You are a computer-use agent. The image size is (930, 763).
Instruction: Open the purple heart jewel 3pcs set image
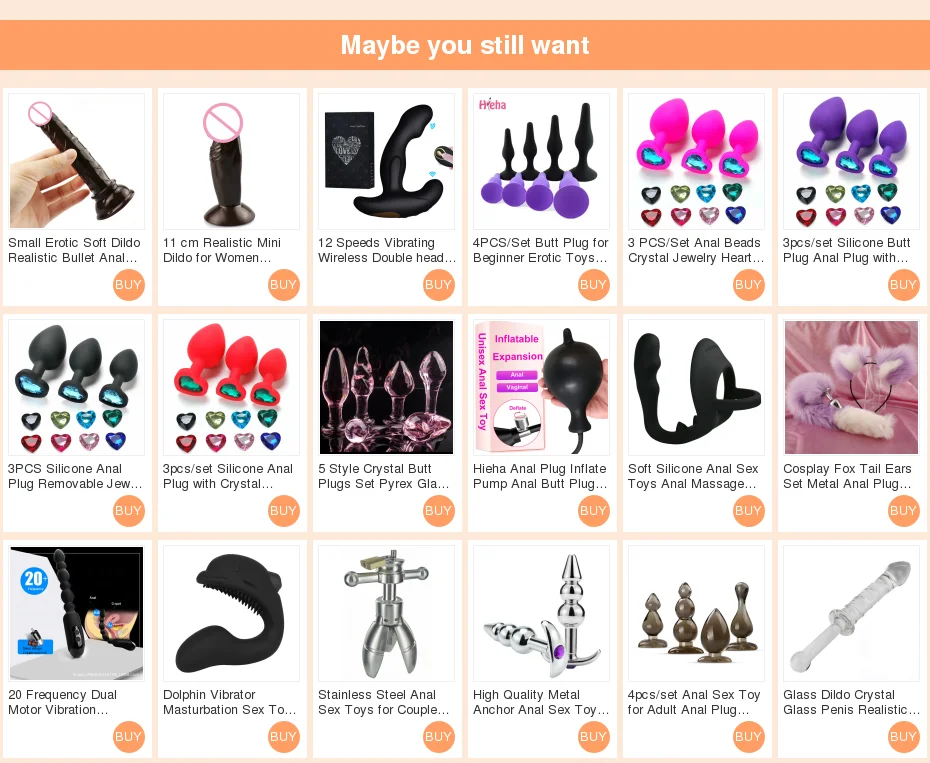851,161
